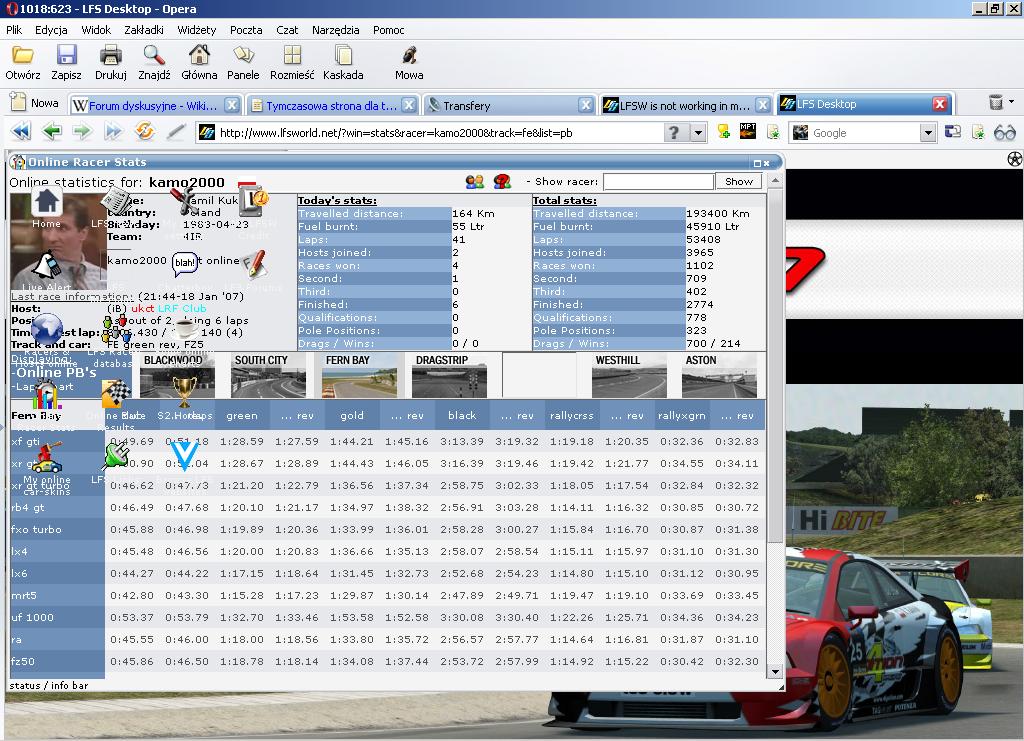Select the Dragstrip track thumbnail
The image size is (1024, 741).
pyautogui.click(x=449, y=375)
